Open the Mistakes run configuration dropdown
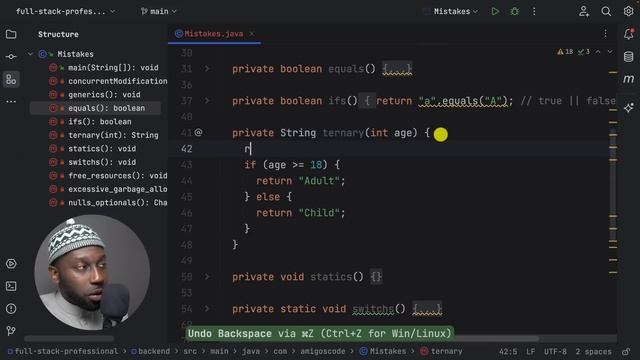640x360 pixels. 455,11
